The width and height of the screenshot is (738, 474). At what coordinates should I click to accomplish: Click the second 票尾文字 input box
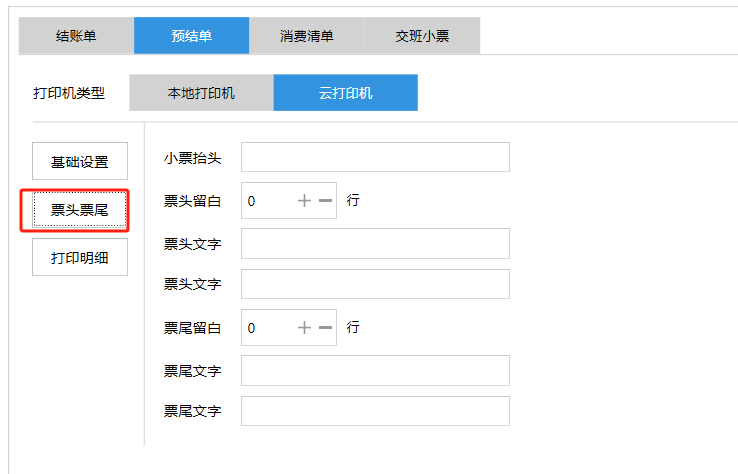[375, 411]
